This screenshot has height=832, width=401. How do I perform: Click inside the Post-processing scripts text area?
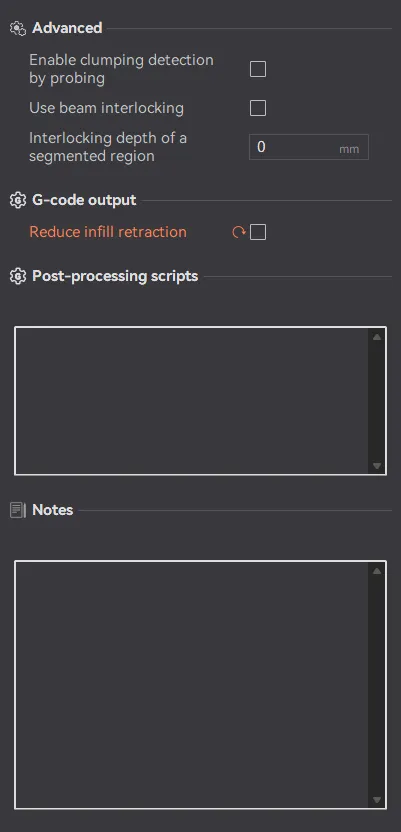click(x=191, y=401)
